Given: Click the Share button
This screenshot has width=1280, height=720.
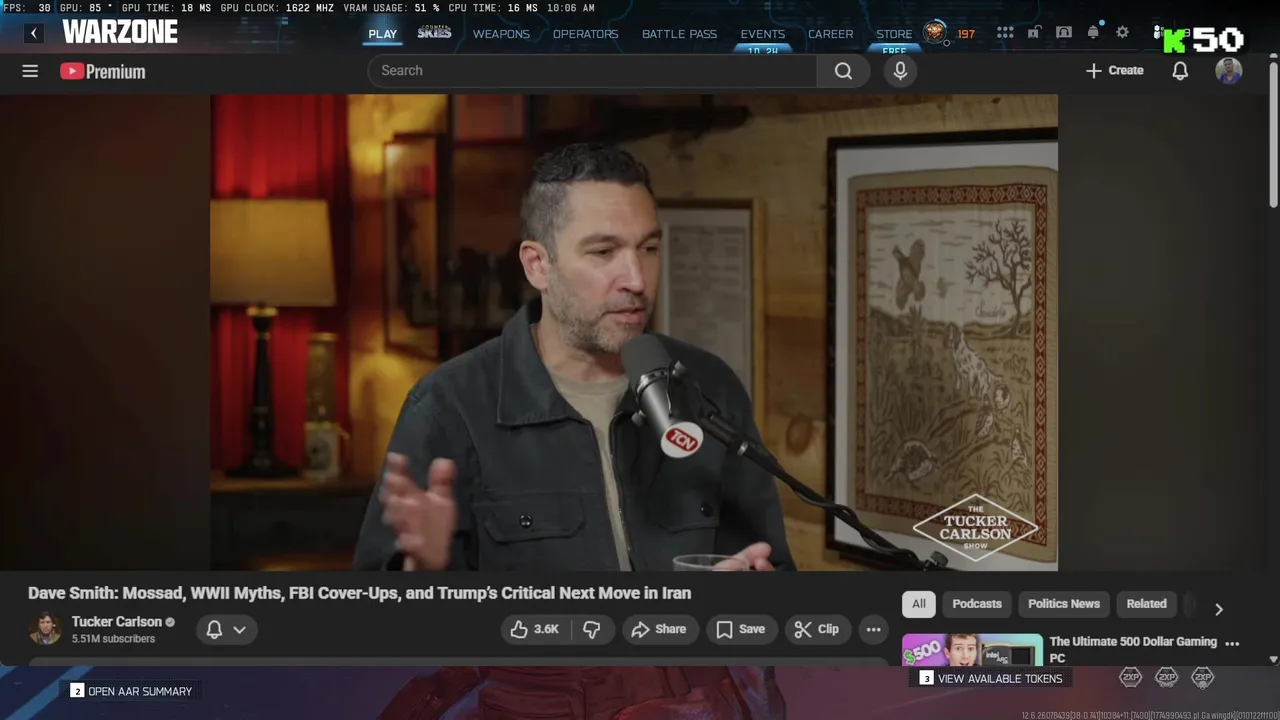Looking at the screenshot, I should click(x=659, y=629).
